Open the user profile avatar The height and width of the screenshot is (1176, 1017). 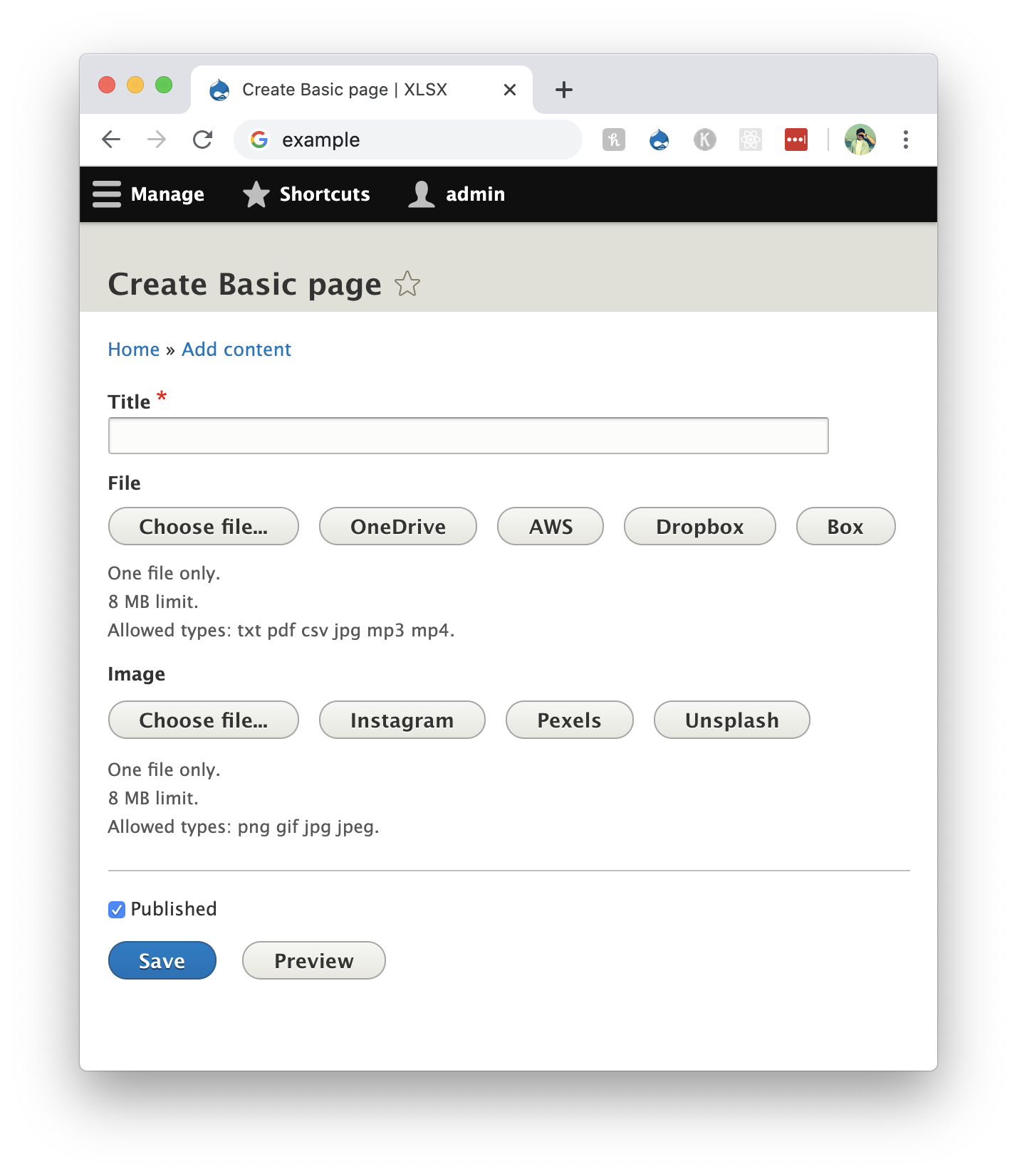click(860, 140)
